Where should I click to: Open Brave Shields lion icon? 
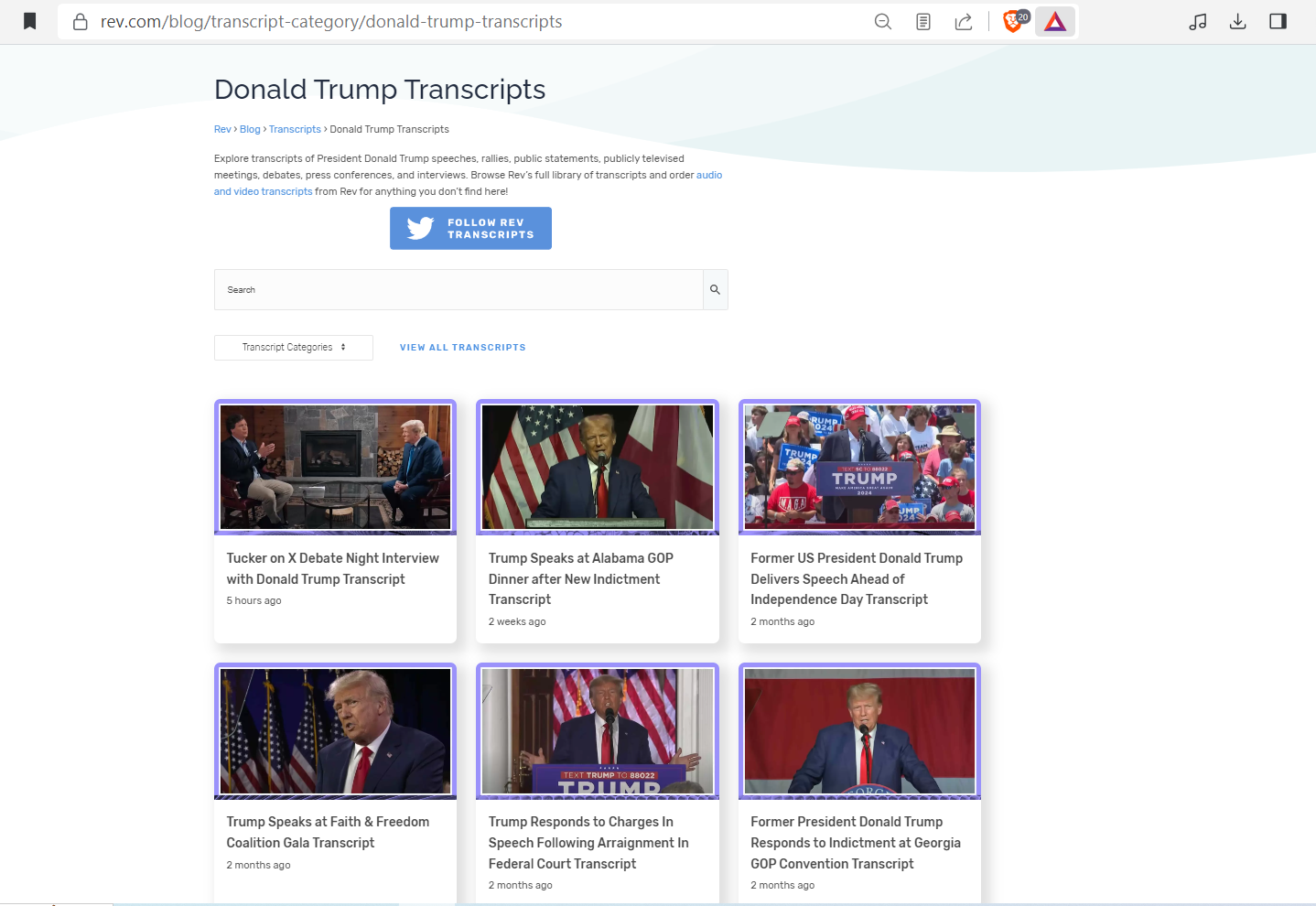[x=1015, y=21]
